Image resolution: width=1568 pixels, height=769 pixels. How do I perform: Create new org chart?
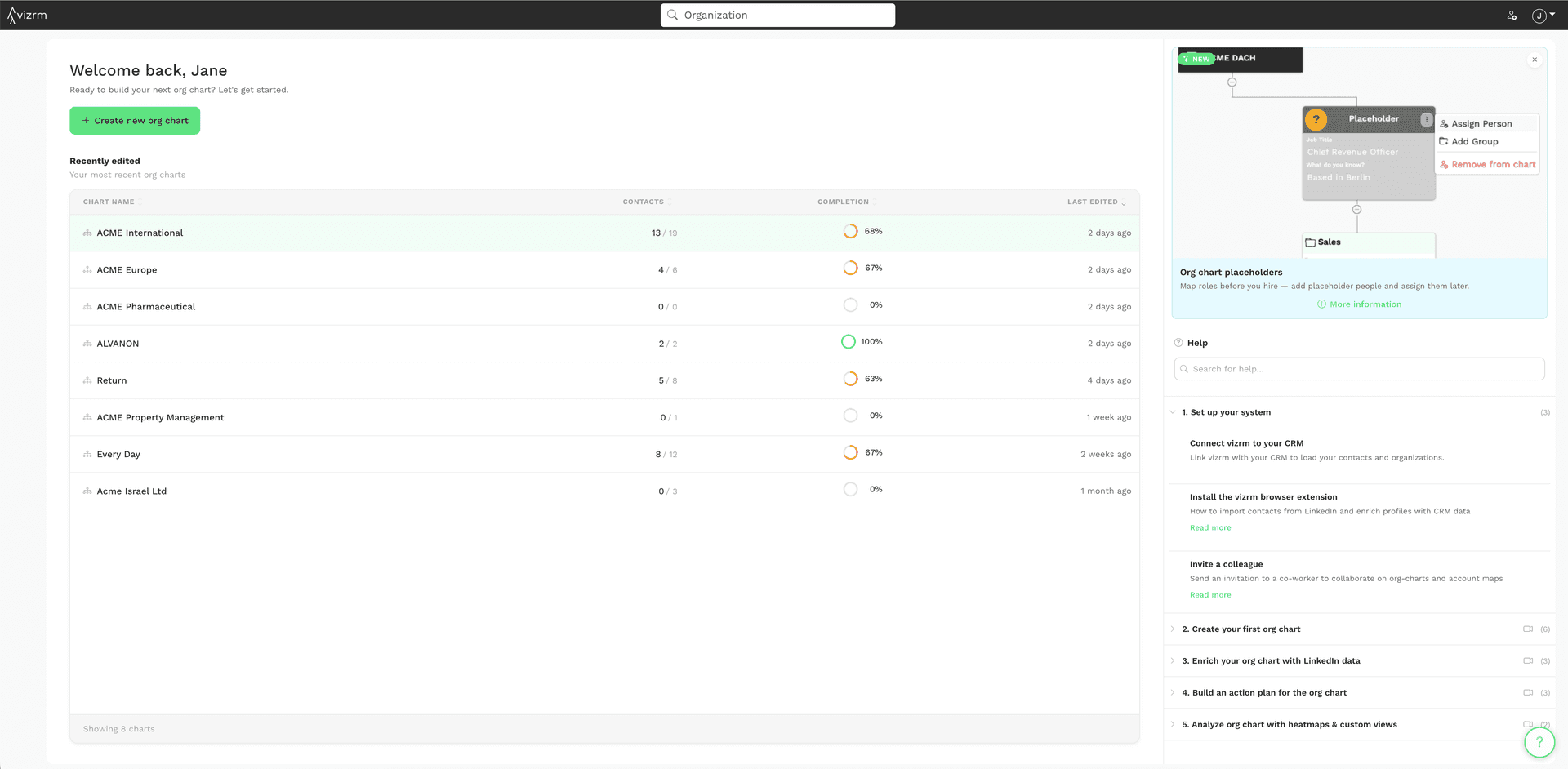(135, 121)
